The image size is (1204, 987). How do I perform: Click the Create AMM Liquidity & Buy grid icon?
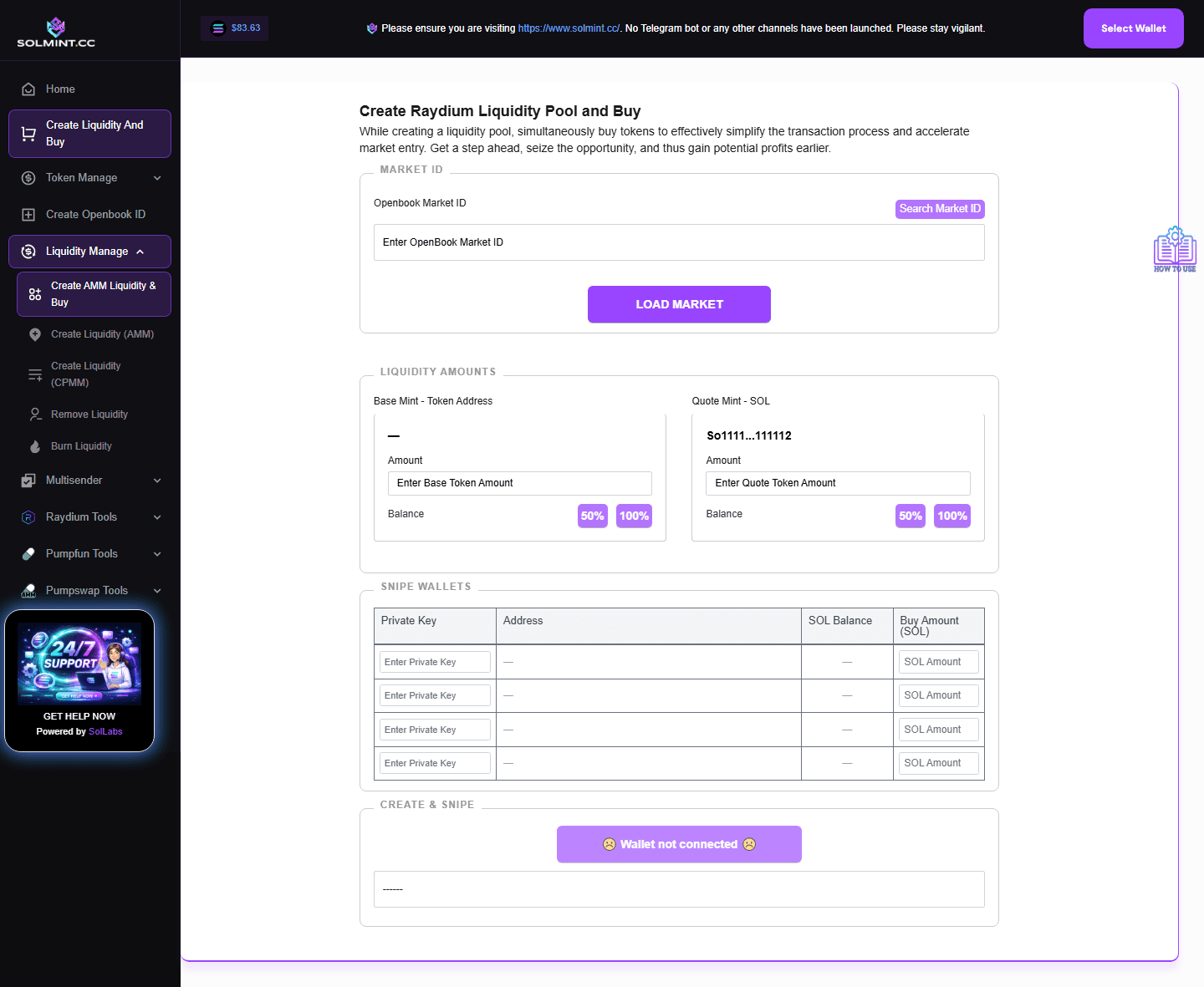pos(34,293)
